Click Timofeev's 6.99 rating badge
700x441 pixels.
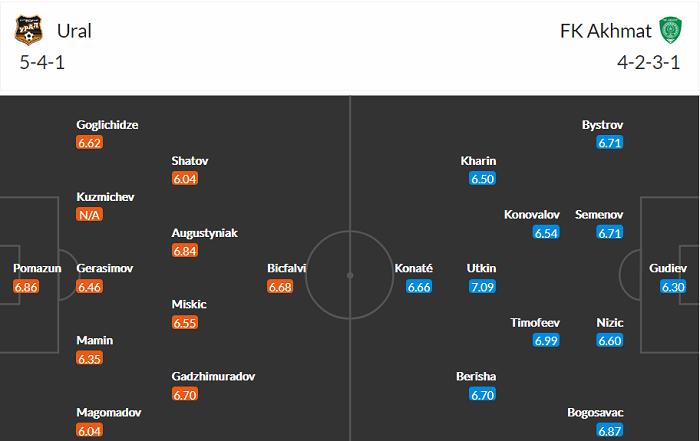pos(545,341)
